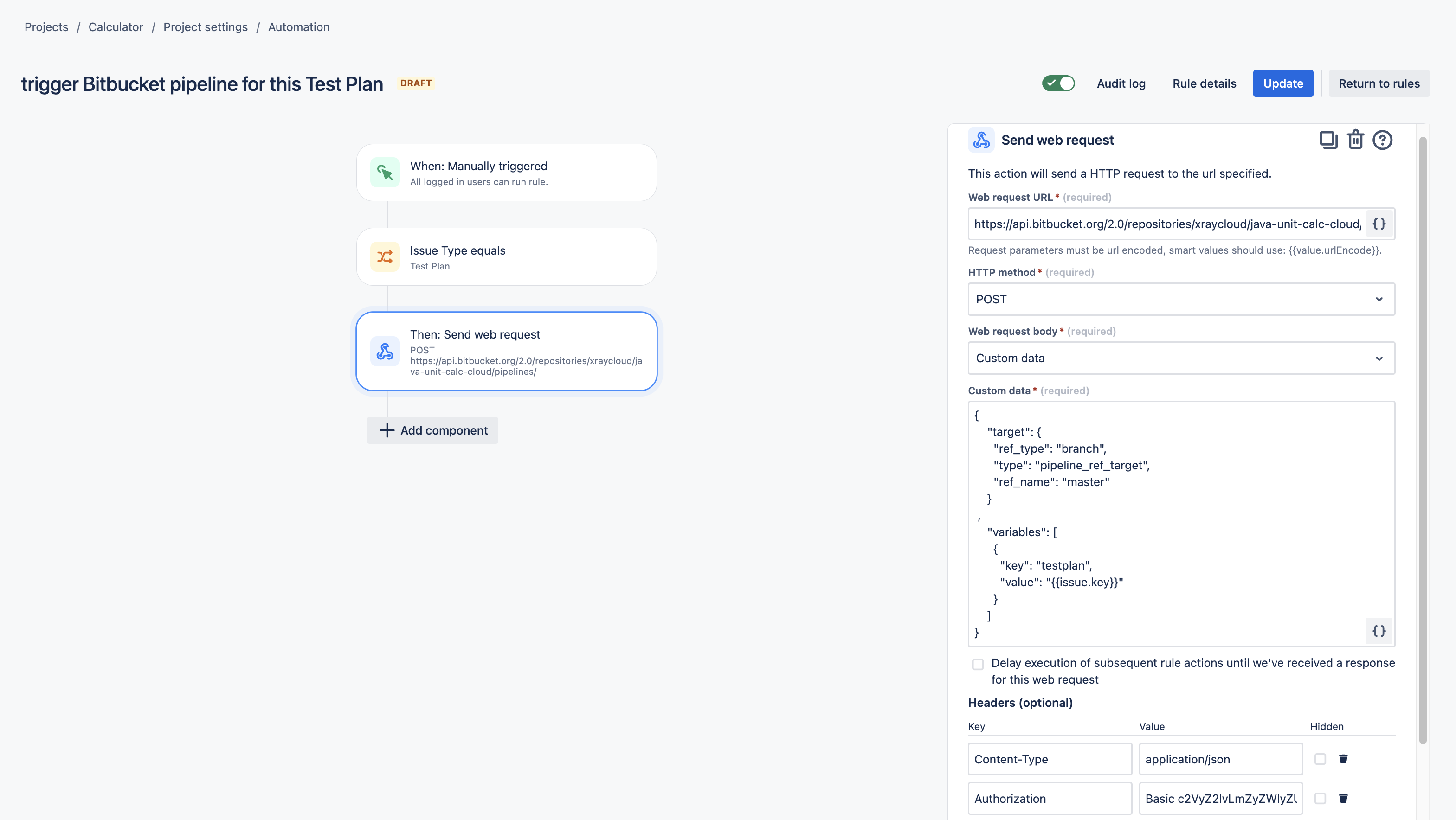Click Add component button

[x=432, y=430]
